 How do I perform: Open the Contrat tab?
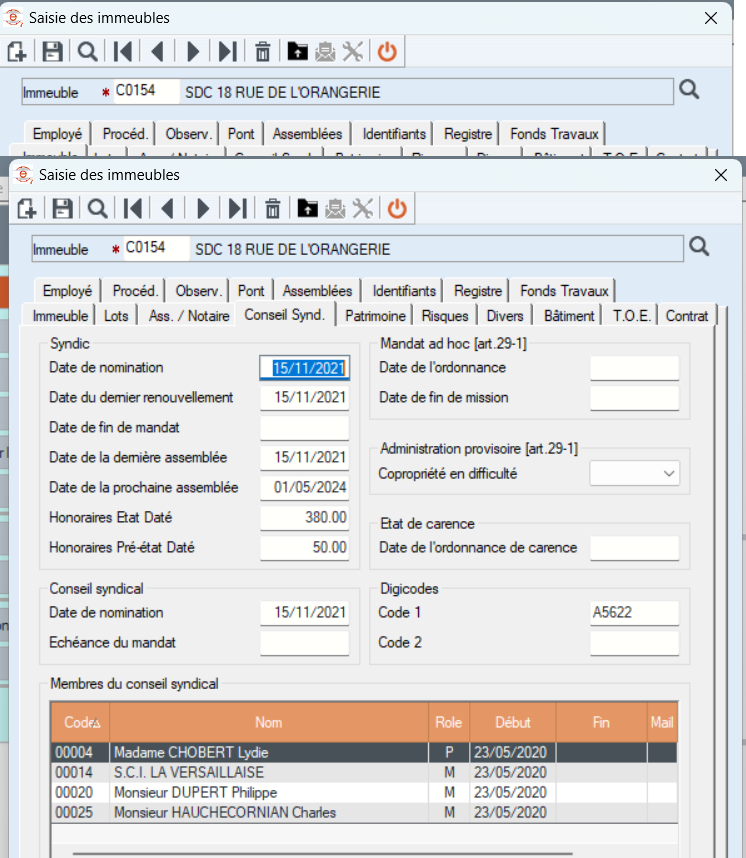687,316
